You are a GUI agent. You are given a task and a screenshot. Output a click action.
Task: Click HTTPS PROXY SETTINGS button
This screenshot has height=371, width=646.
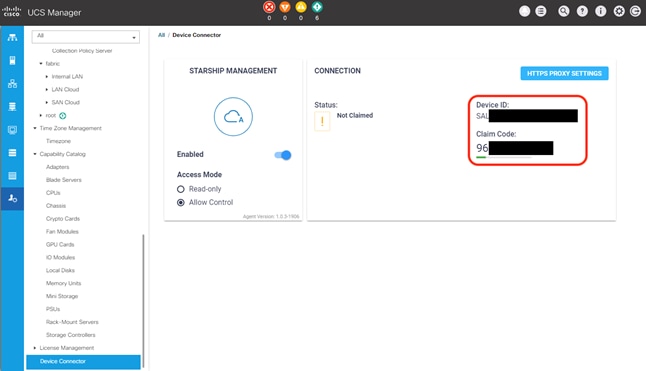pos(564,73)
